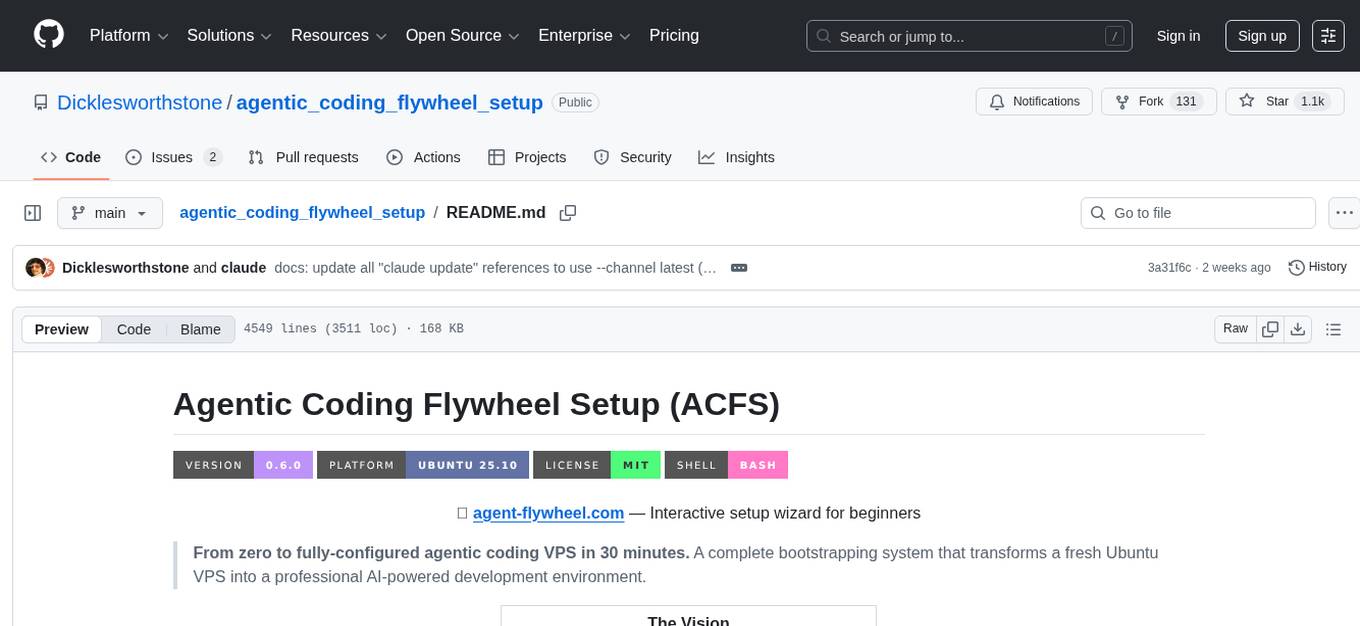Open the main branch dropdown
The height and width of the screenshot is (626, 1360).
(x=110, y=212)
